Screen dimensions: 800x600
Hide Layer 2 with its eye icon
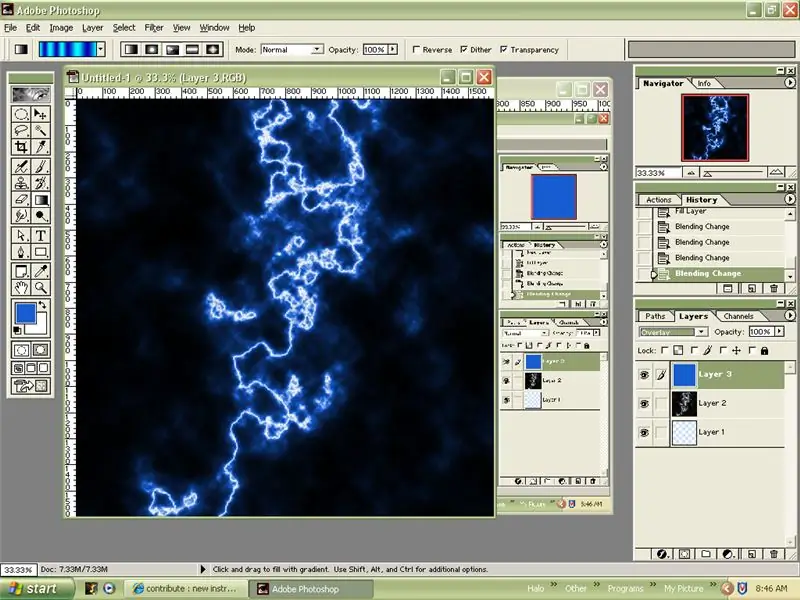click(x=644, y=404)
